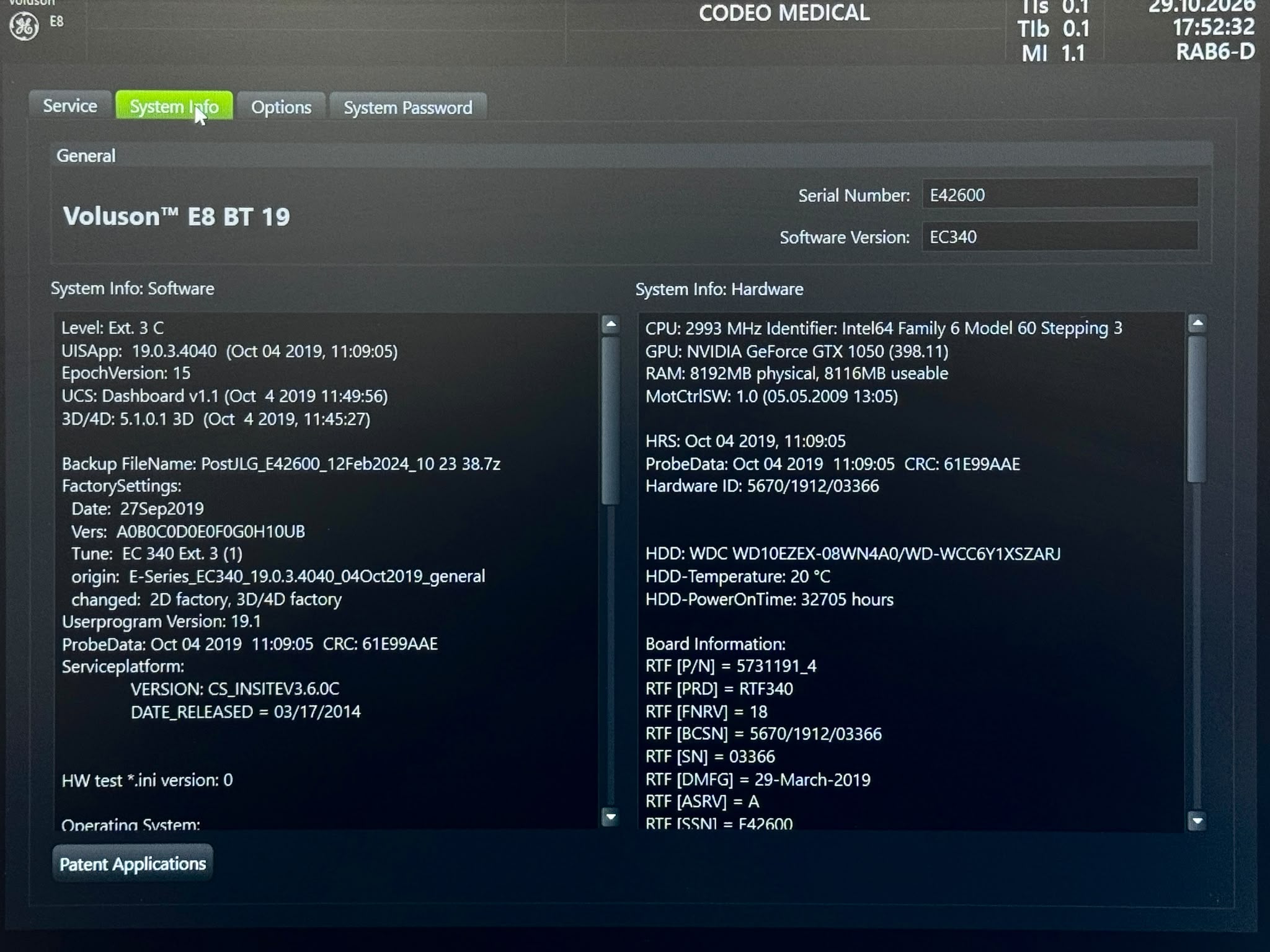Click the '3D/4D: 5.1.0.1 3D' line
This screenshot has width=1270, height=952.
click(x=216, y=419)
